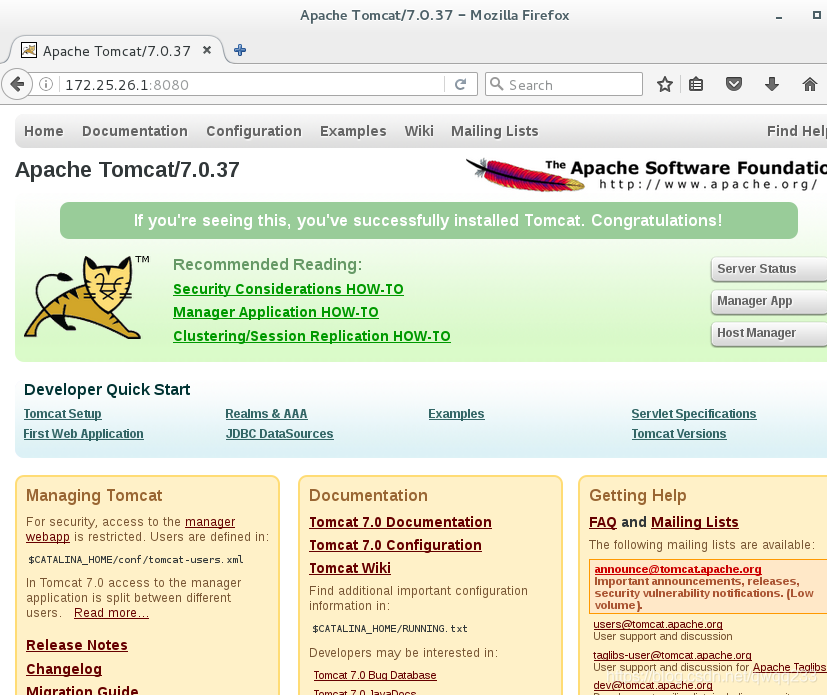Viewport: 827px width, 695px height.
Task: Open Clustering/Session Replication HOW-TO link
Action: pyautogui.click(x=312, y=336)
